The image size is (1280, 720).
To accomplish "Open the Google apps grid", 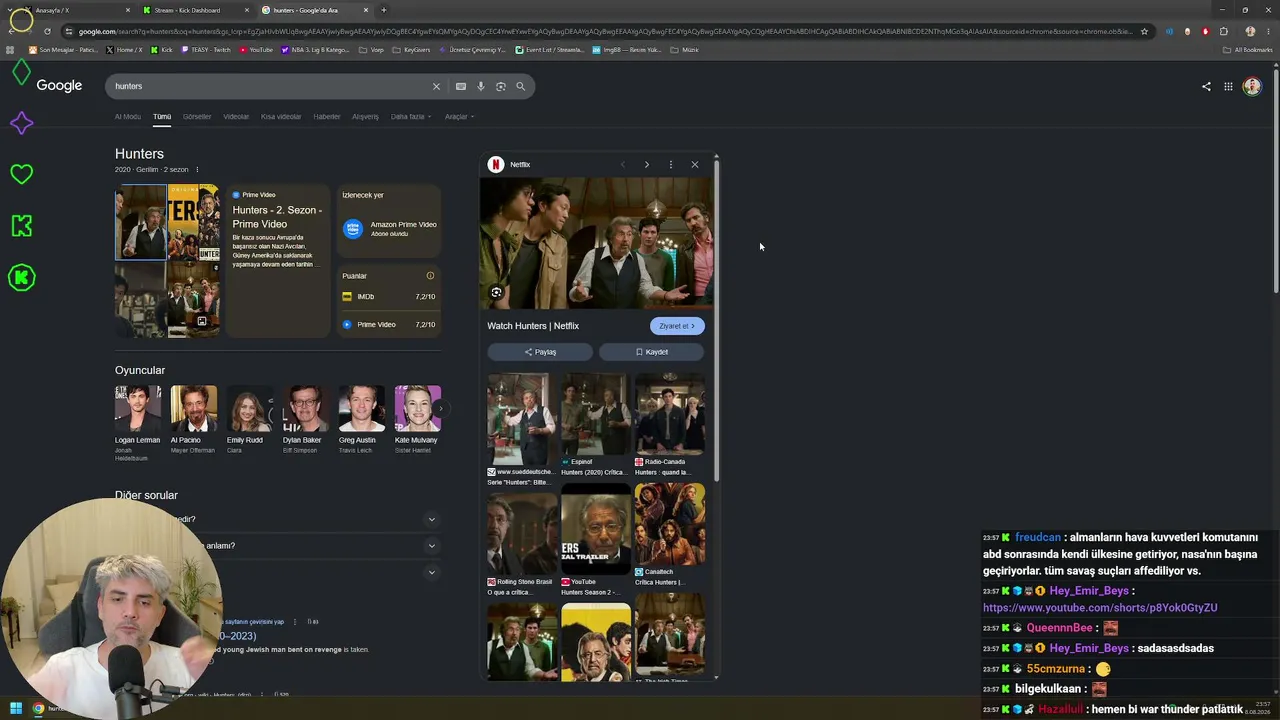I will tap(1228, 86).
